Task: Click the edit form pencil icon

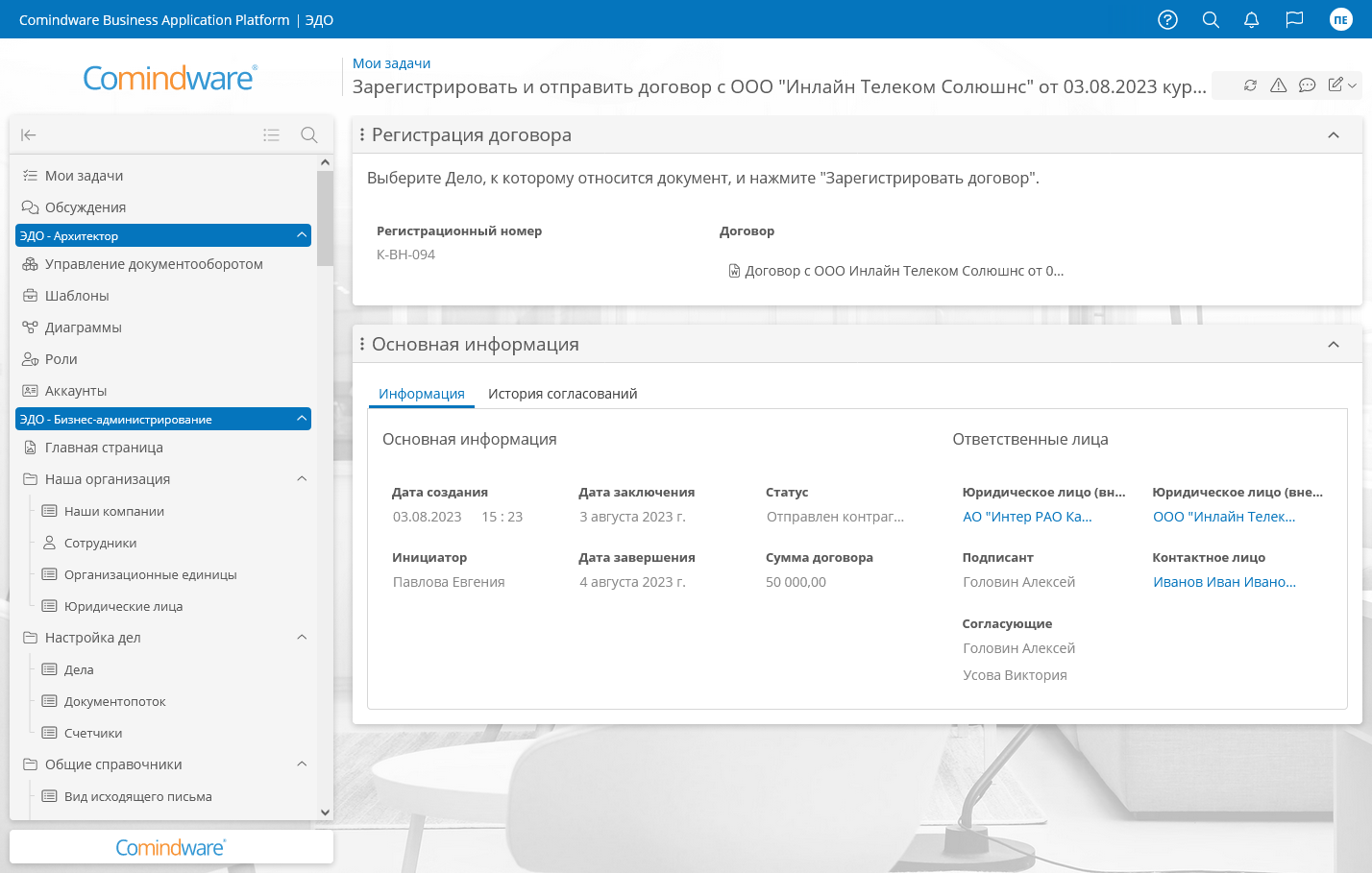Action: coord(1335,85)
